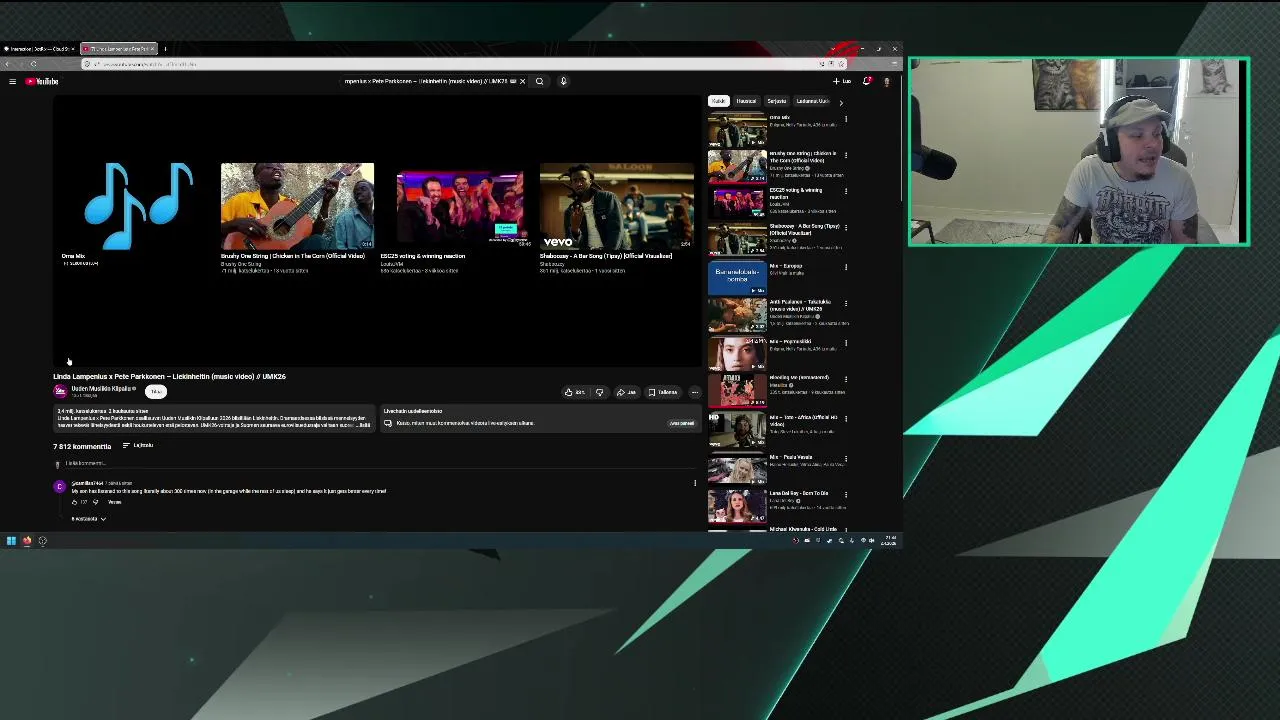
Task: Open the YouTube hamburger guide menu
Action: click(12, 81)
